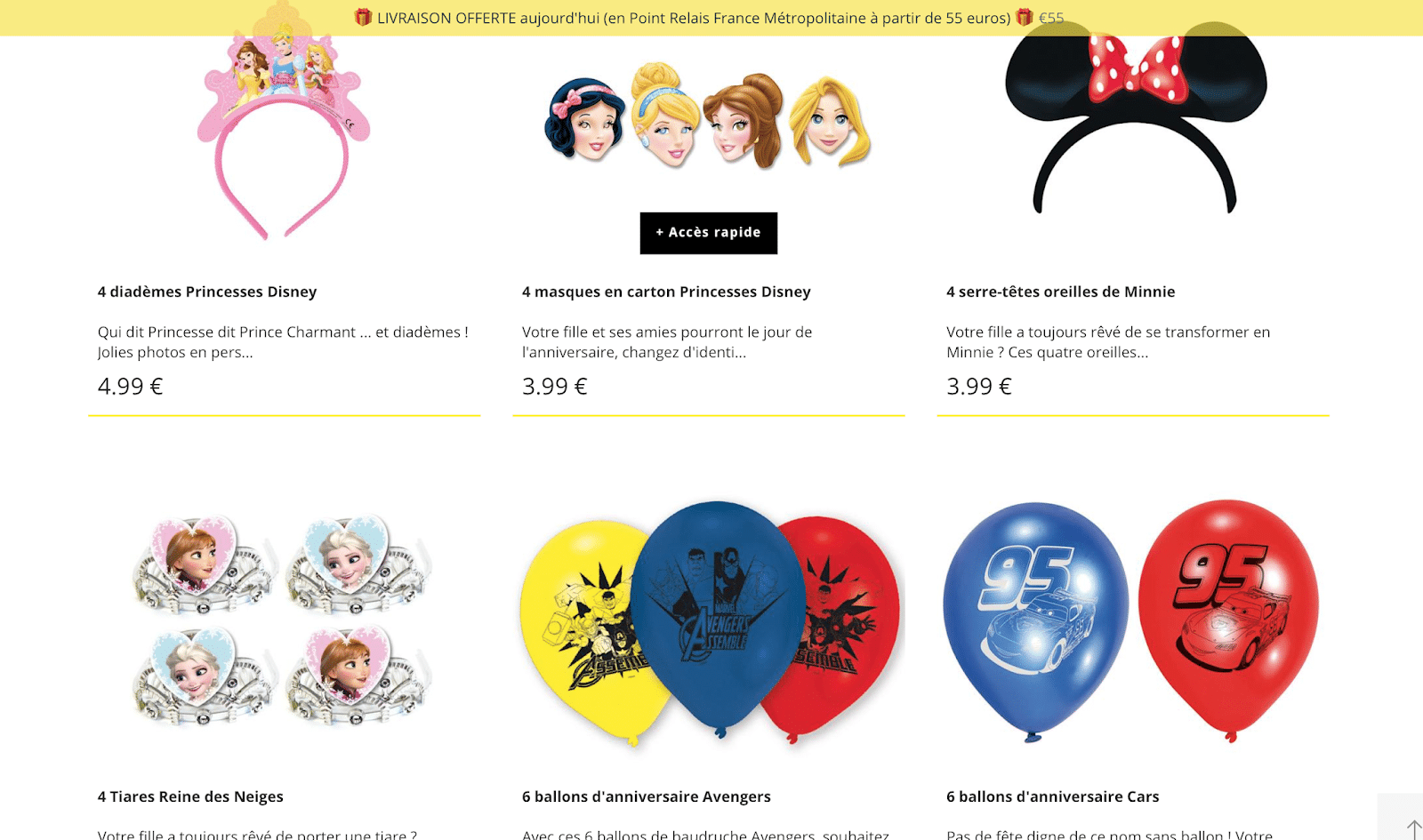Open the Cars 95 balloons product image
The height and width of the screenshot is (840, 1423).
tap(1131, 620)
